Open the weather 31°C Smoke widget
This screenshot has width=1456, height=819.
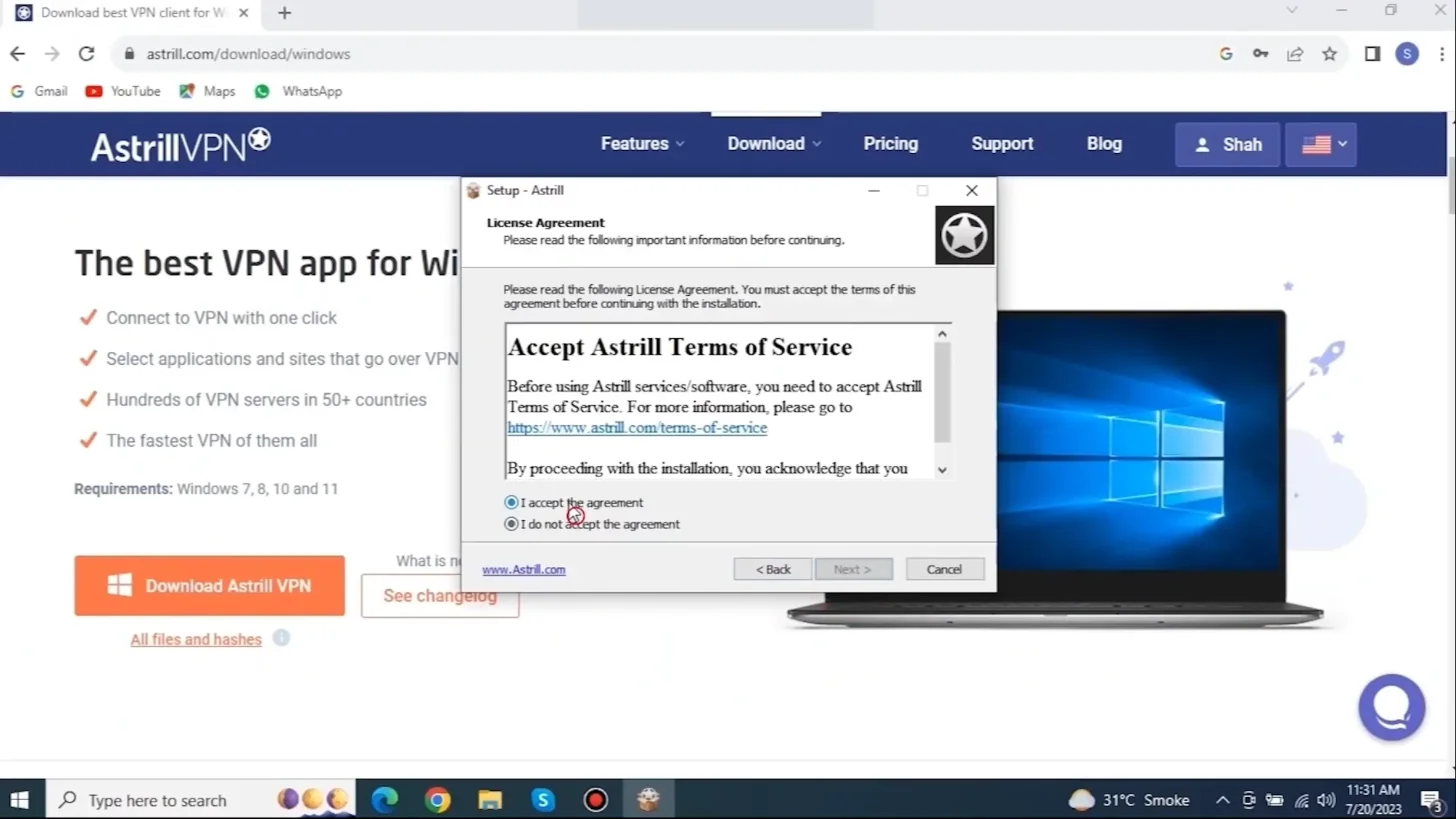click(1129, 800)
